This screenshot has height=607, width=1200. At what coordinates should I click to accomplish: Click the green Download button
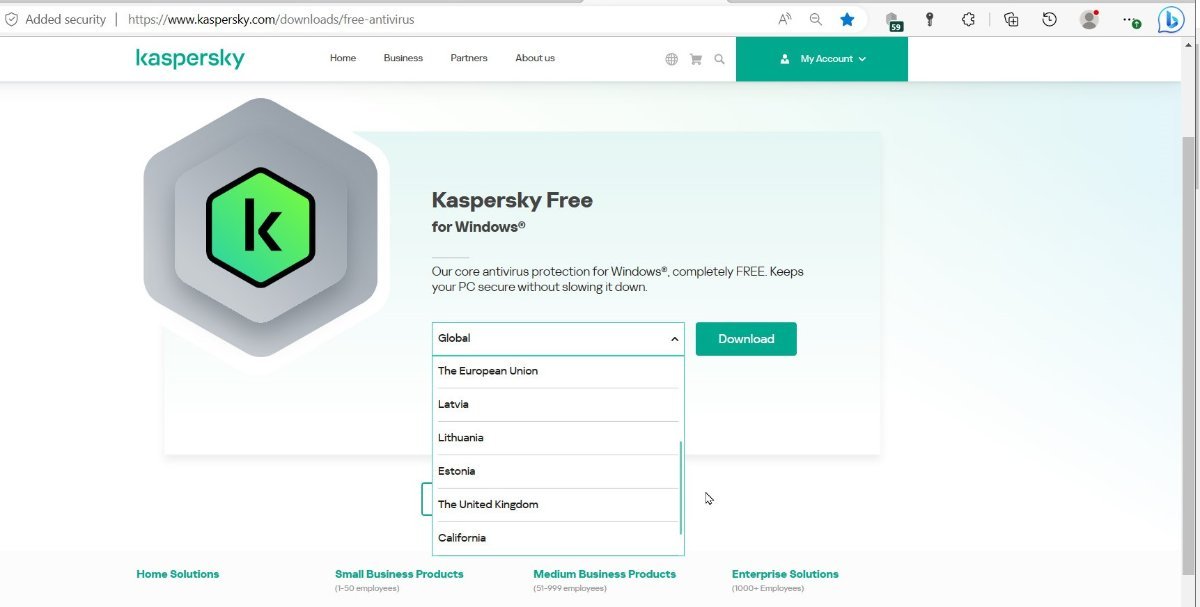click(746, 339)
